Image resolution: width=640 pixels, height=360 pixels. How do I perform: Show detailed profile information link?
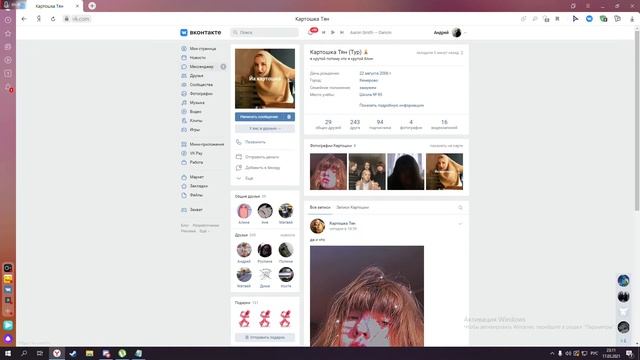coord(391,105)
